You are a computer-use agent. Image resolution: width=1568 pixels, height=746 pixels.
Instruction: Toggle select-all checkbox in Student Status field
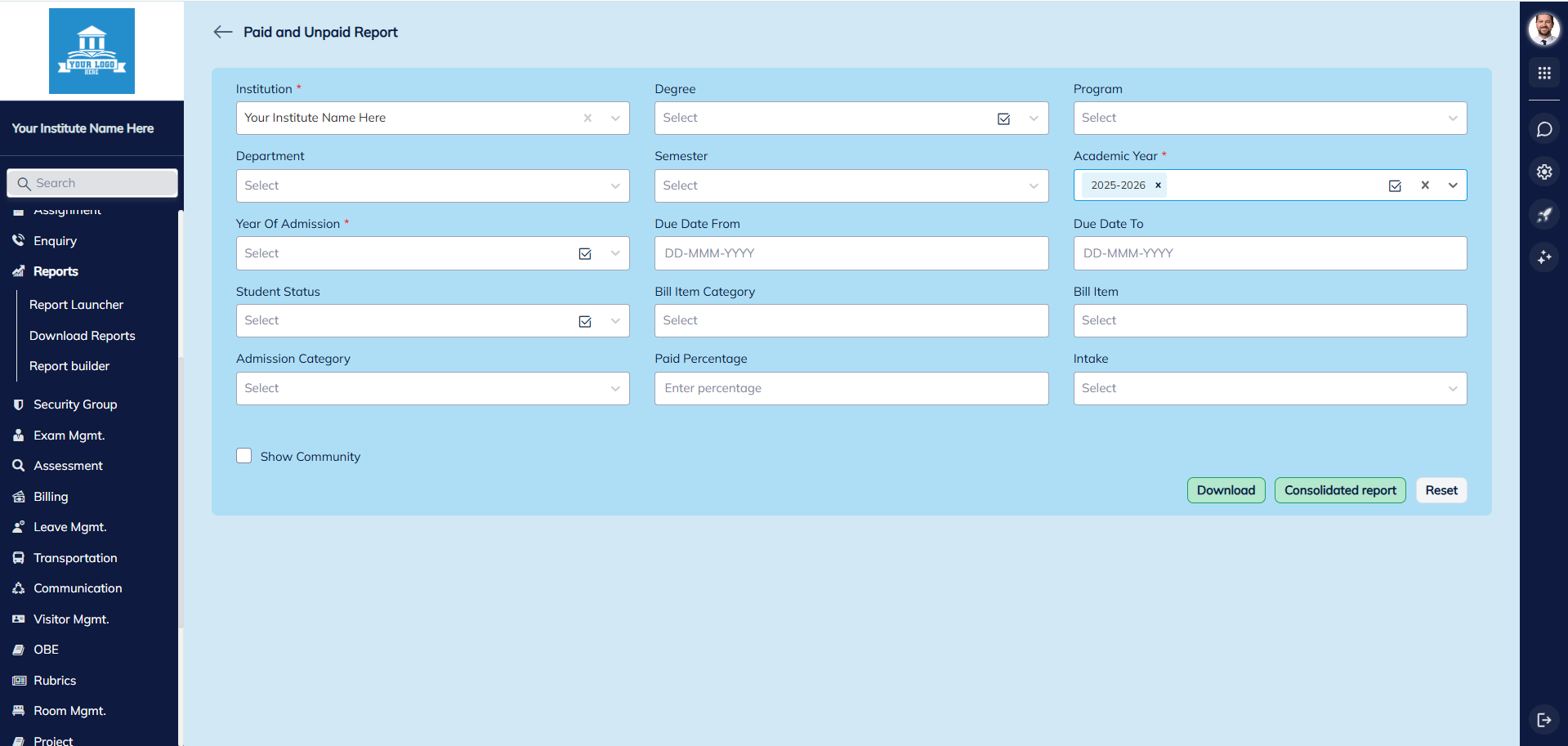[585, 322]
